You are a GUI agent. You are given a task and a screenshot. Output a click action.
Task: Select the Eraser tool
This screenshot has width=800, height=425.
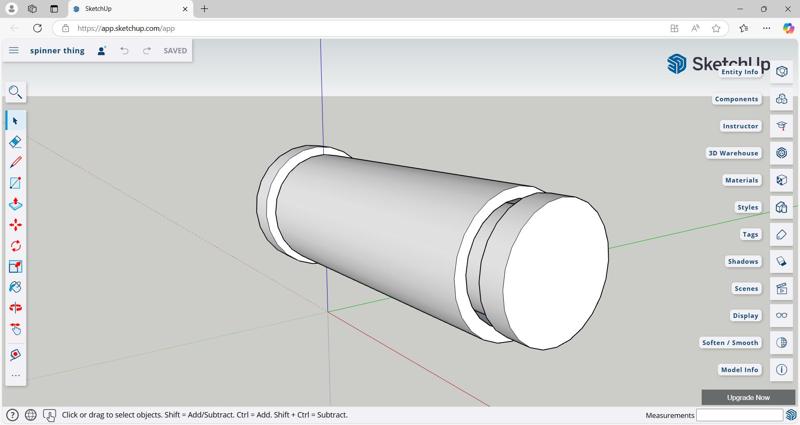[x=15, y=141]
